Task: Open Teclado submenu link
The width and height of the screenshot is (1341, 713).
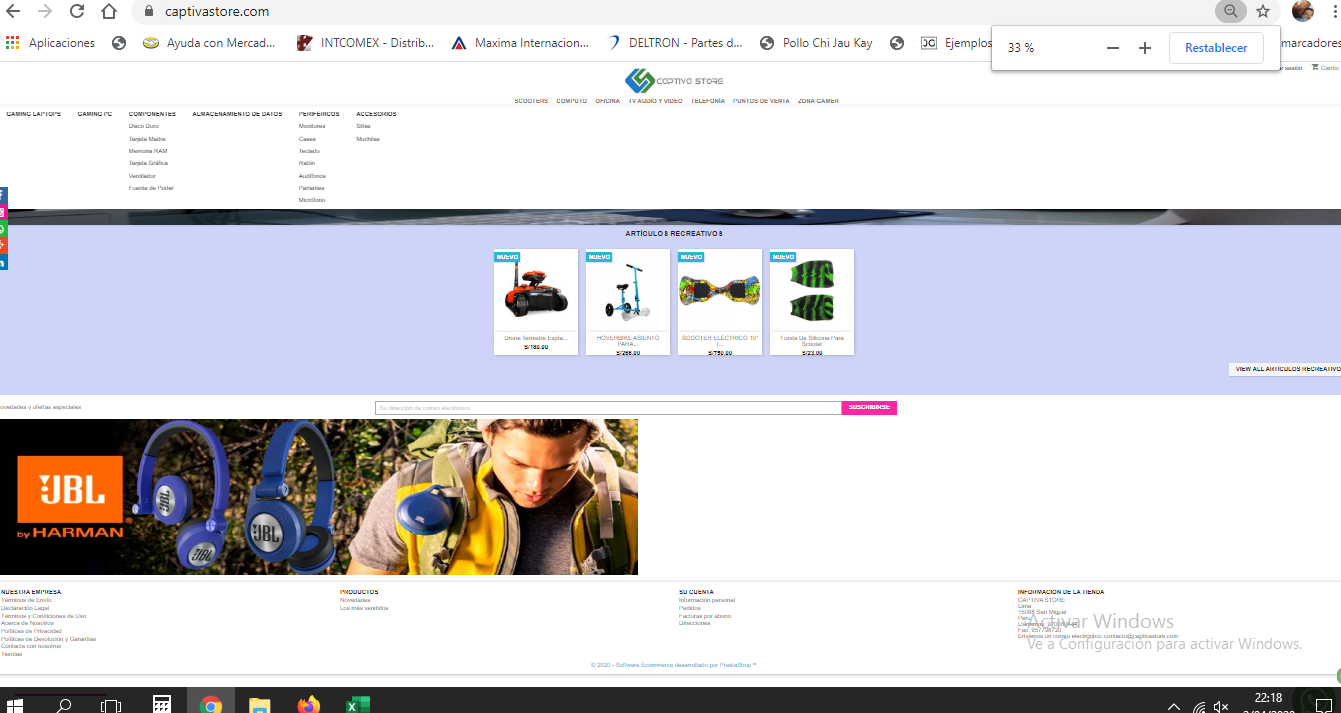Action: tap(309, 151)
